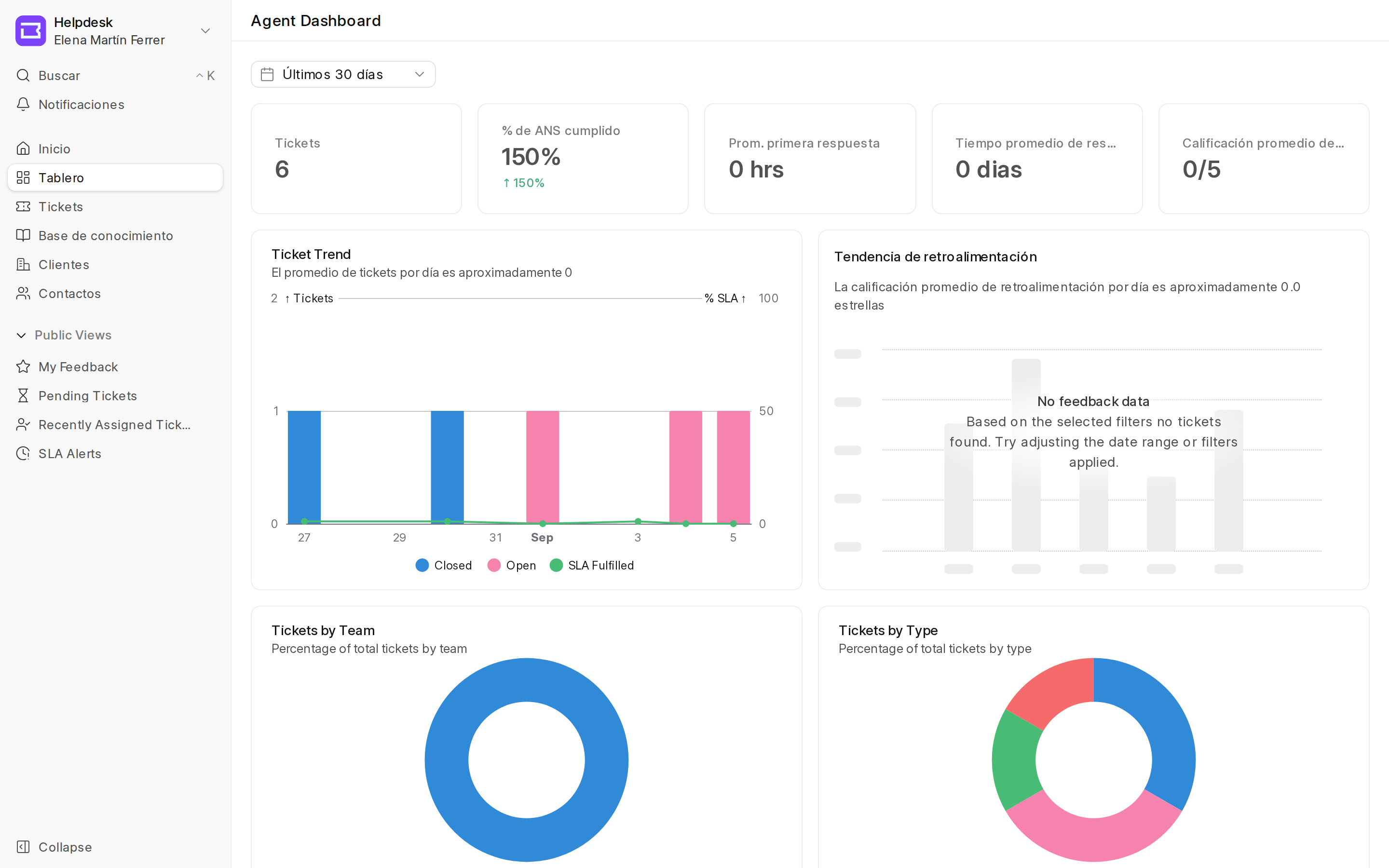Open the Pending Tickets view link
Screen dimensions: 1389x868
coord(115,395)
